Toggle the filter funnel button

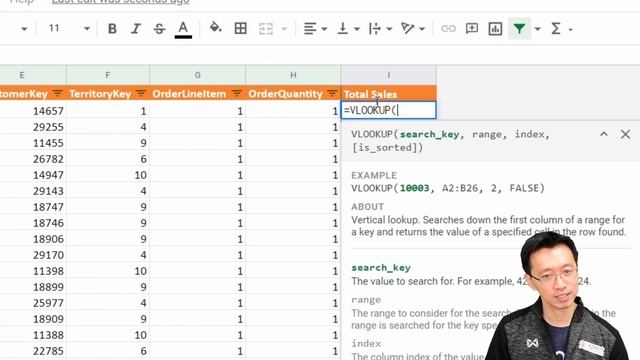click(519, 29)
